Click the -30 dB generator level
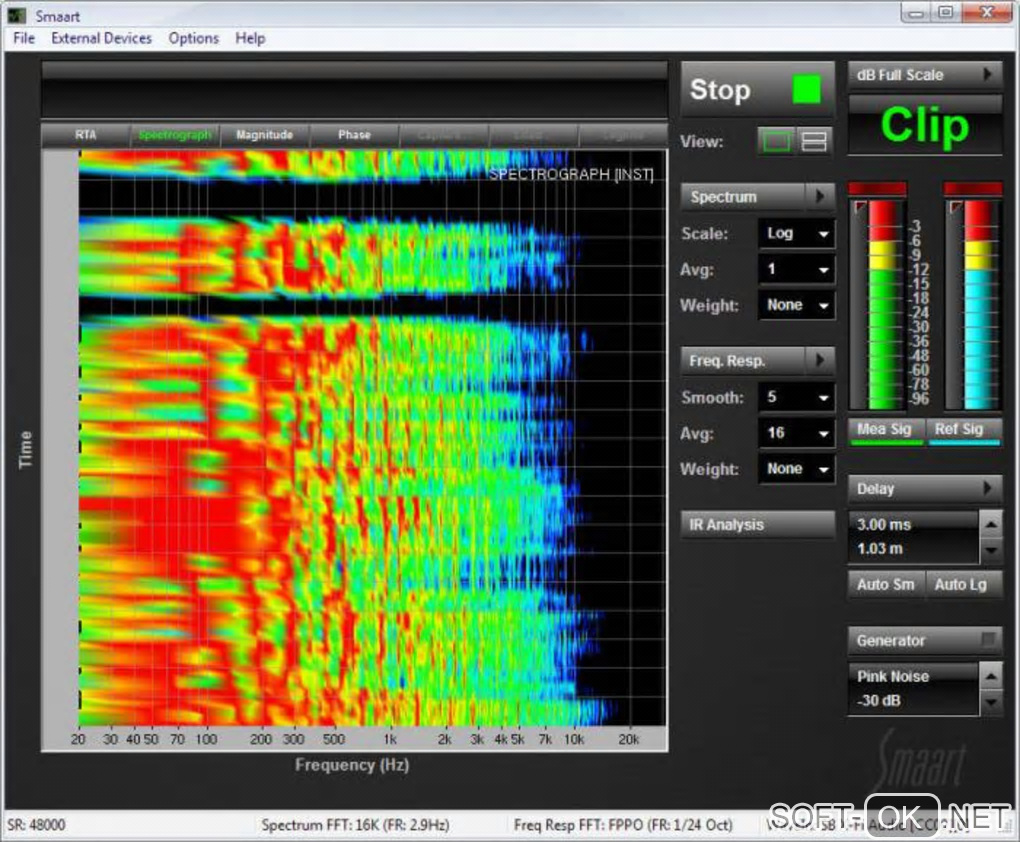Image resolution: width=1020 pixels, height=842 pixels. pyautogui.click(x=878, y=701)
